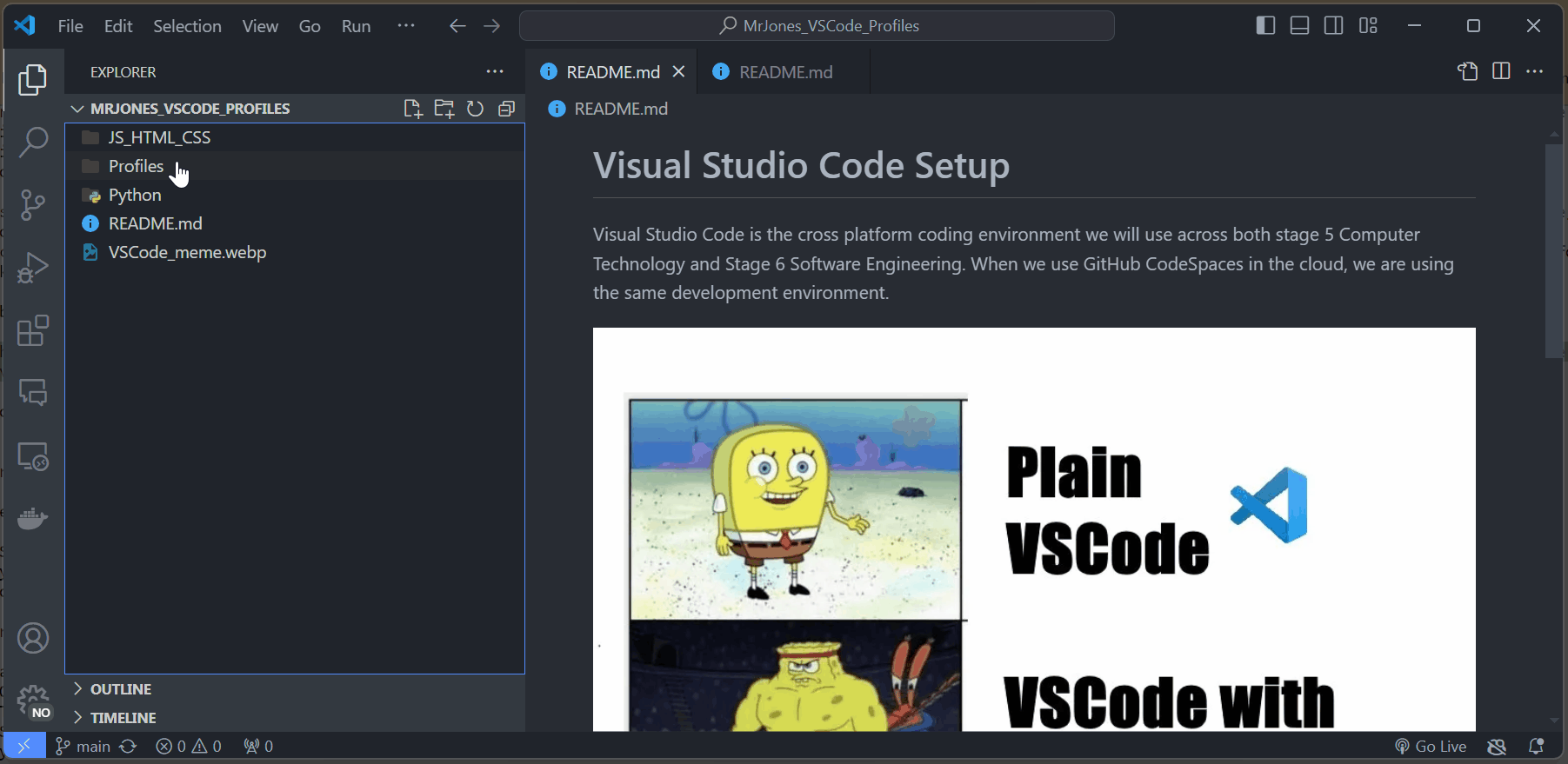Open notifications bell
1568x764 pixels.
1537,746
